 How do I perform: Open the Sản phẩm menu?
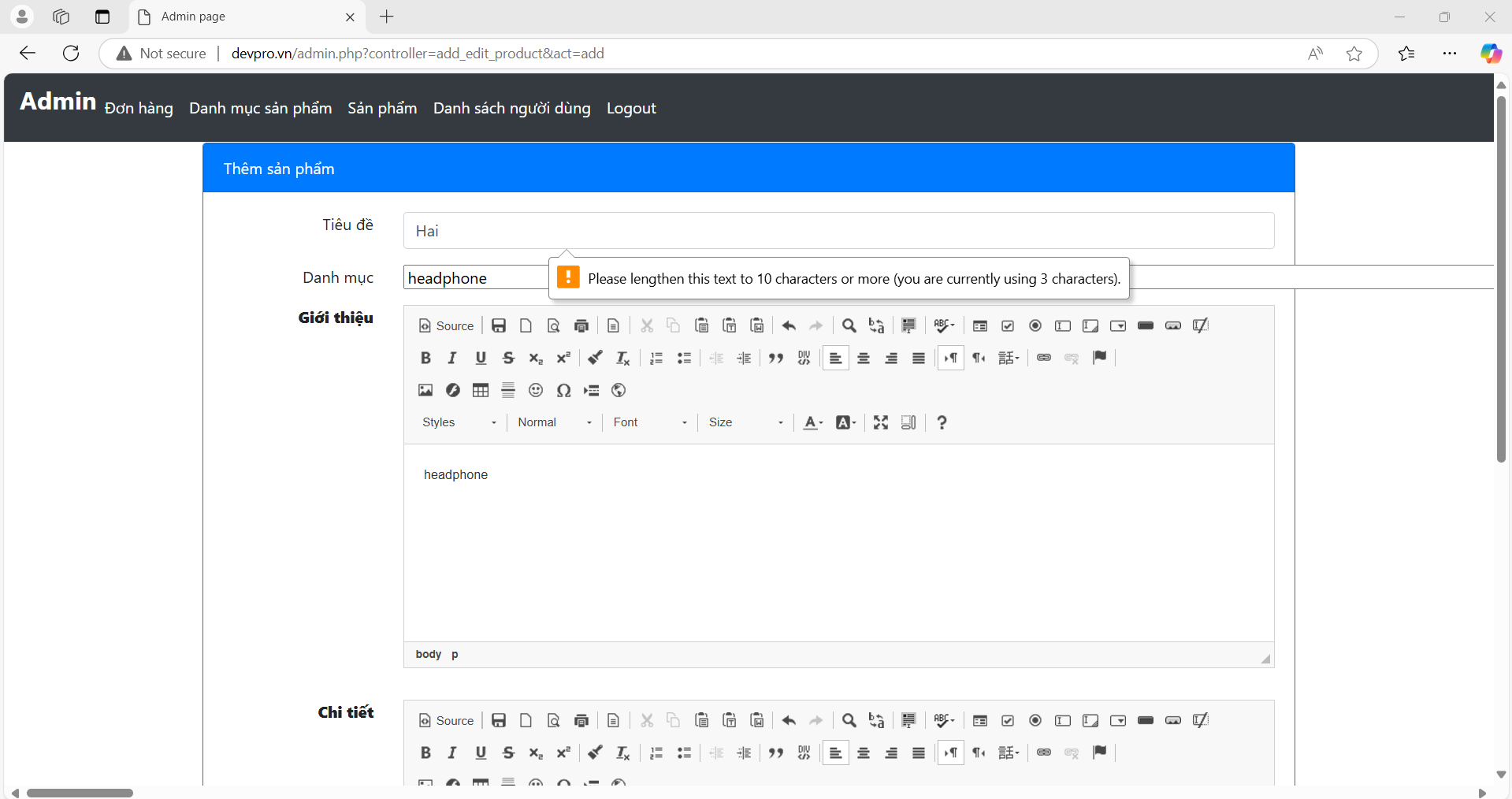pyautogui.click(x=382, y=109)
